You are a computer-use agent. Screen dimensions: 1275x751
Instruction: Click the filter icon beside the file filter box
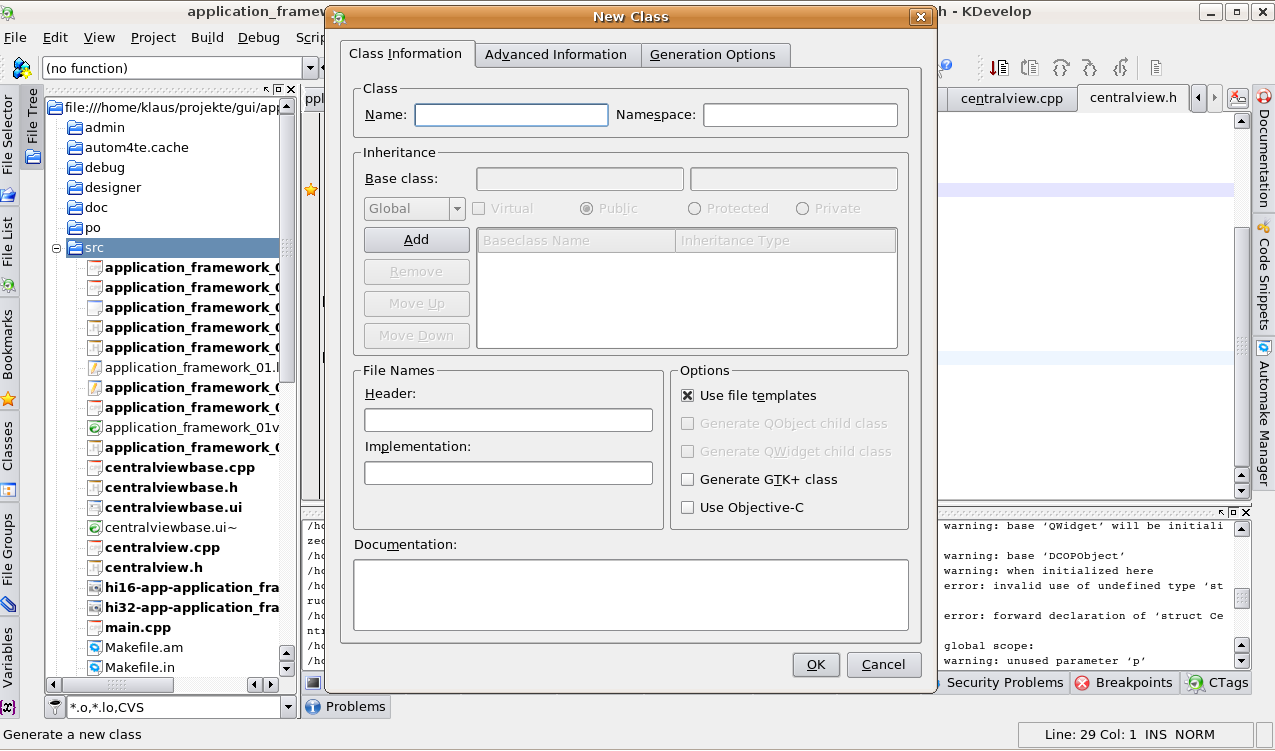[55, 707]
